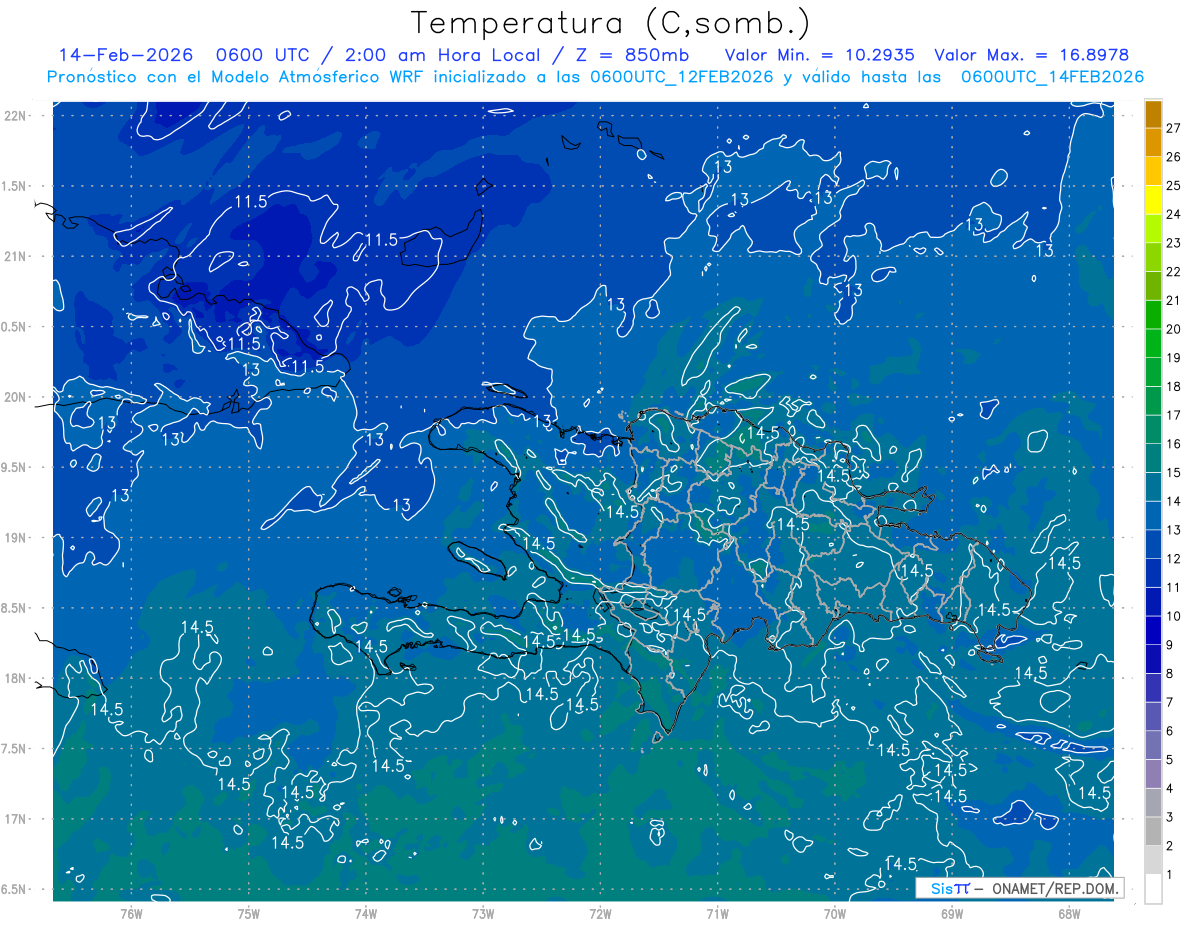Click the color scale value '12'
This screenshot has width=1200, height=927.
(x=1173, y=559)
